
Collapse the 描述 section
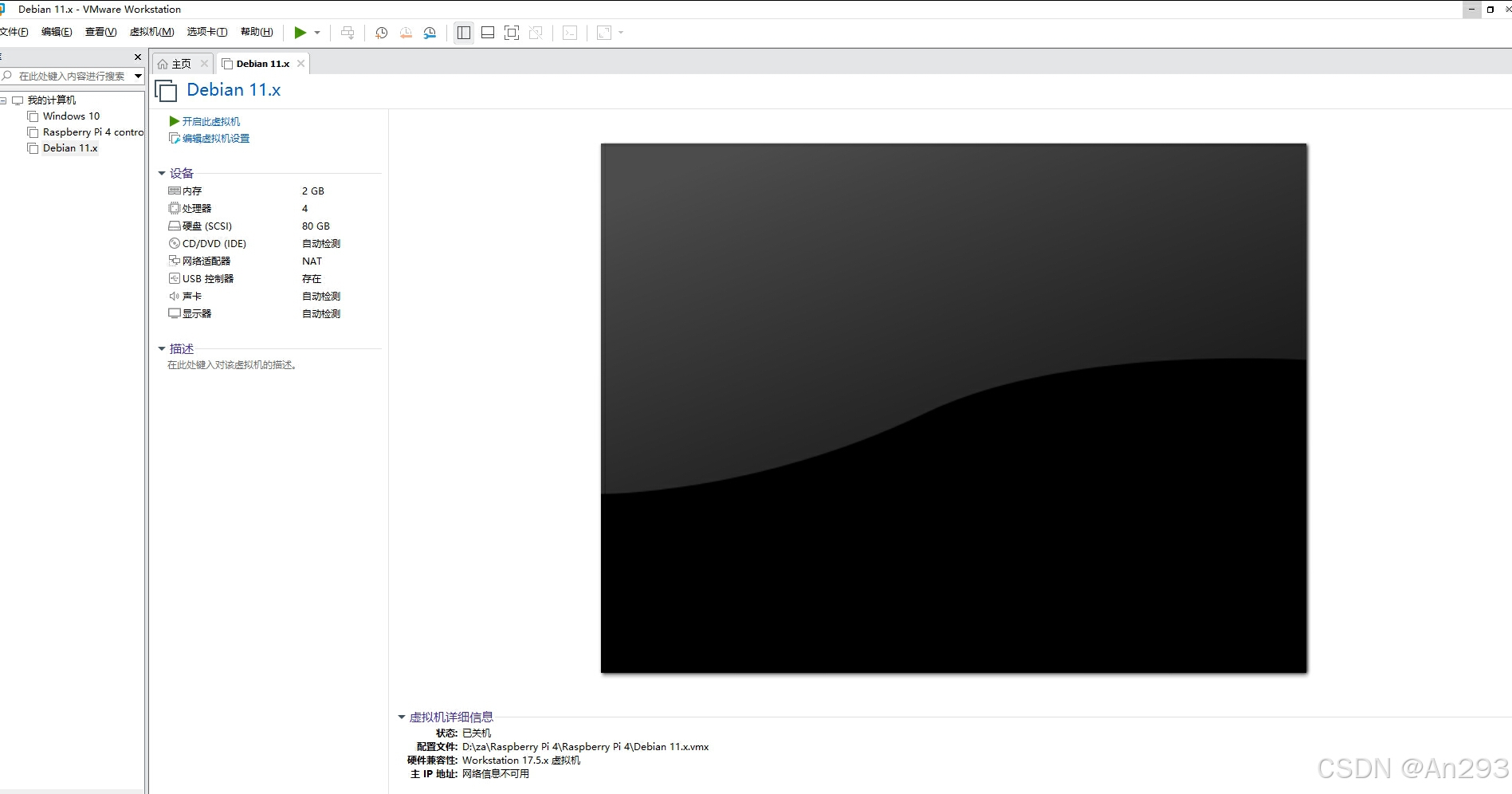click(x=162, y=348)
